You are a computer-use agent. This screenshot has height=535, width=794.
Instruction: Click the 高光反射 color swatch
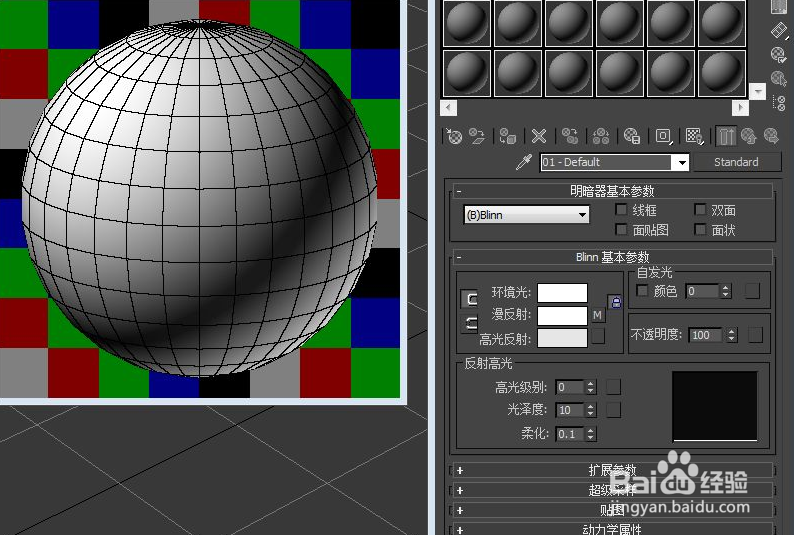(x=562, y=338)
